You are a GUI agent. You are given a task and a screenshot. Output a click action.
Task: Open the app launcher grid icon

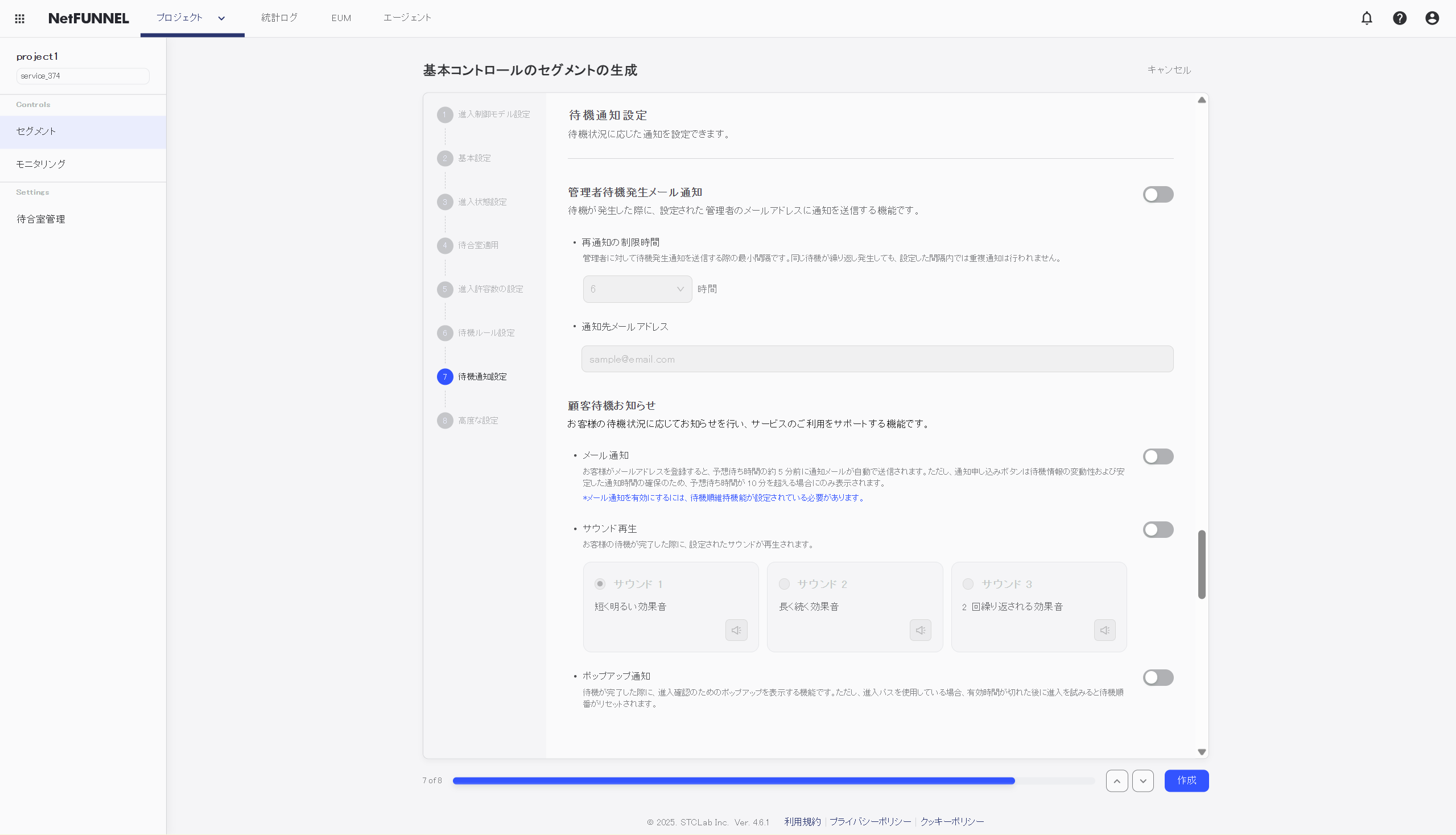(19, 18)
